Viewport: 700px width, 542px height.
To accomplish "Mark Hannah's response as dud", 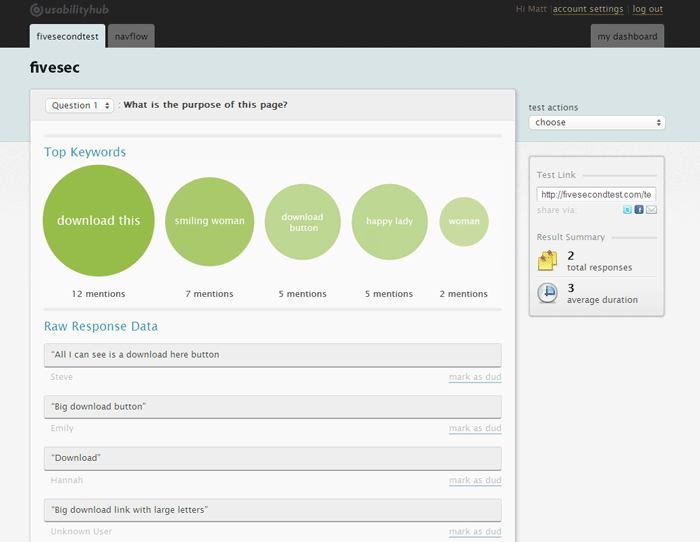I will pos(475,480).
